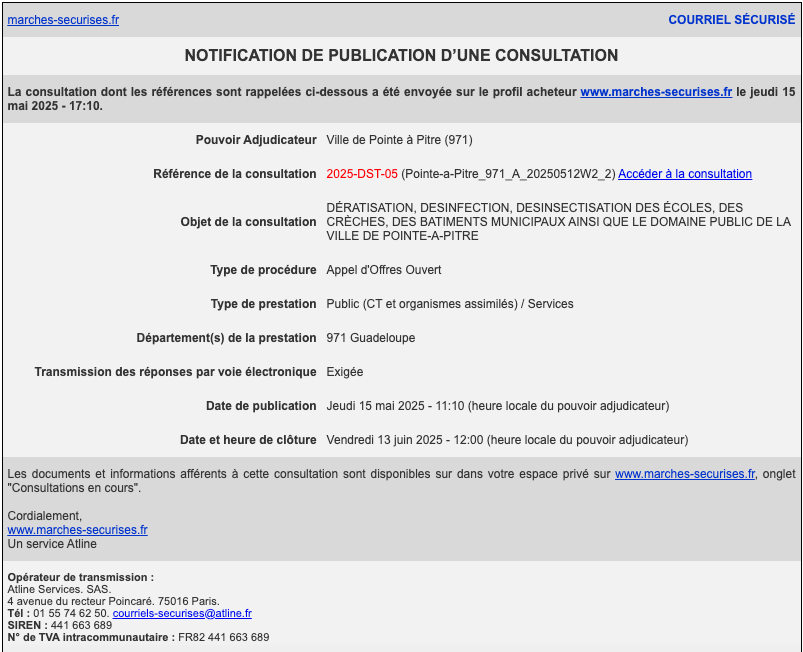The image size is (803, 652).
Task: Click the Appel d'Offres Ouvert procedure value
Action: pyautogui.click(x=383, y=270)
